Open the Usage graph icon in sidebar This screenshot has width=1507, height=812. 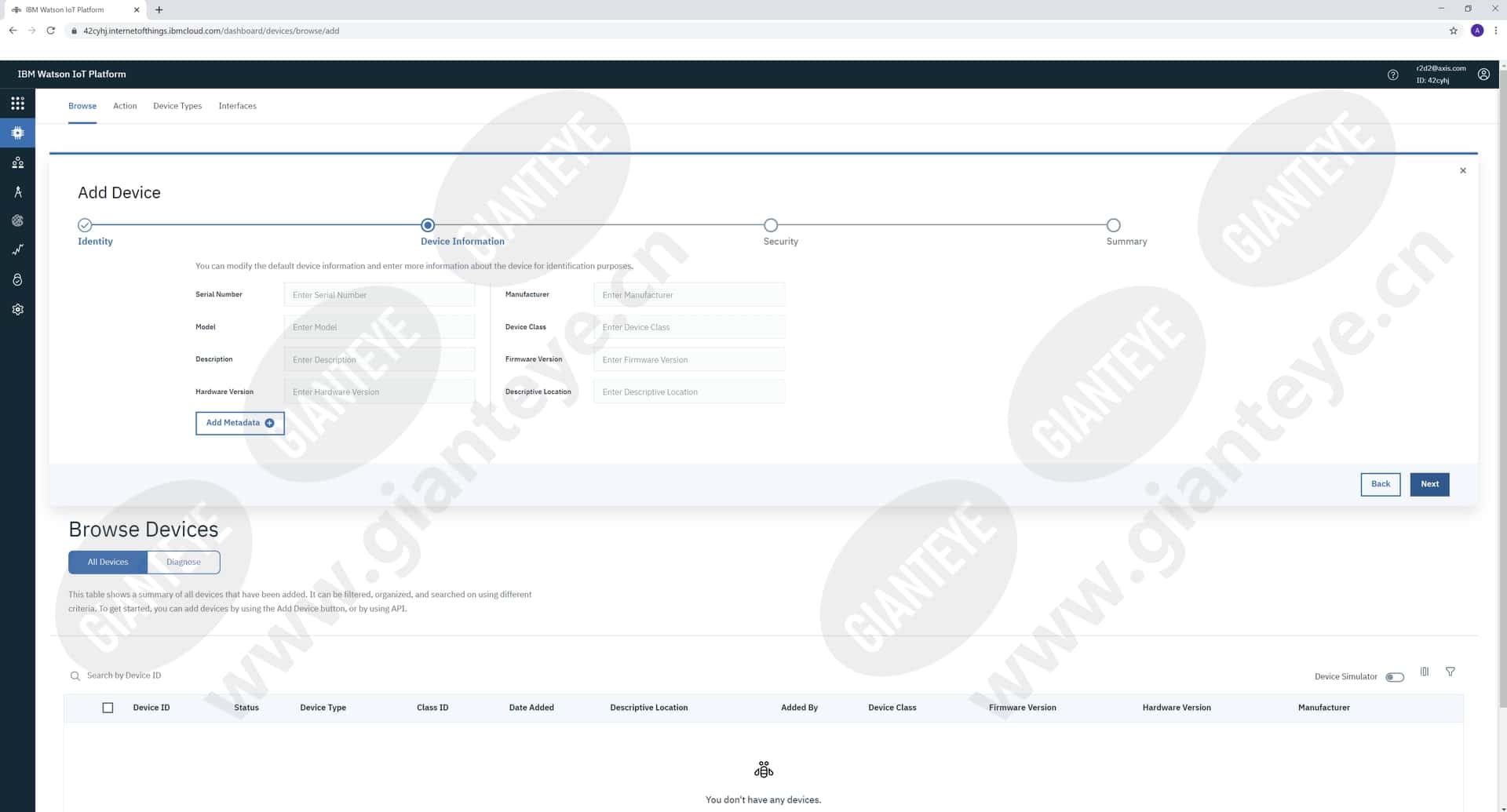17,249
